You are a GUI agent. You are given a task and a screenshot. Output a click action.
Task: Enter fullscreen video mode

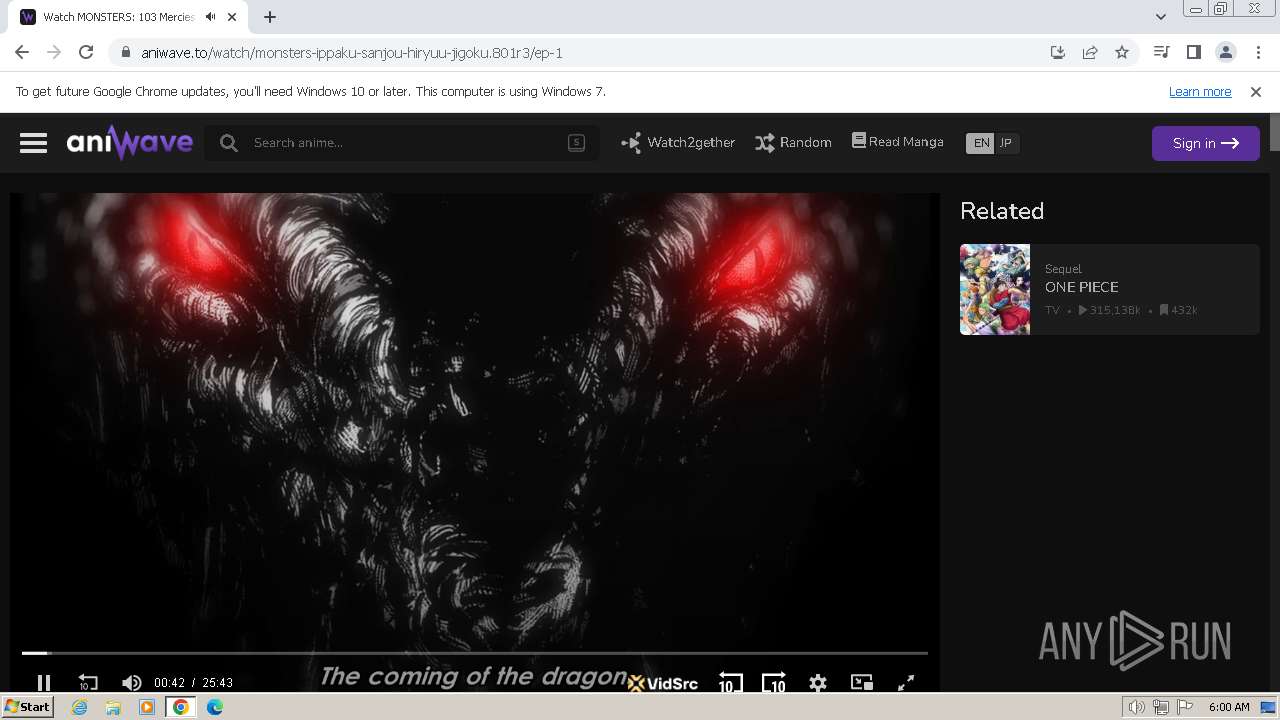(906, 683)
